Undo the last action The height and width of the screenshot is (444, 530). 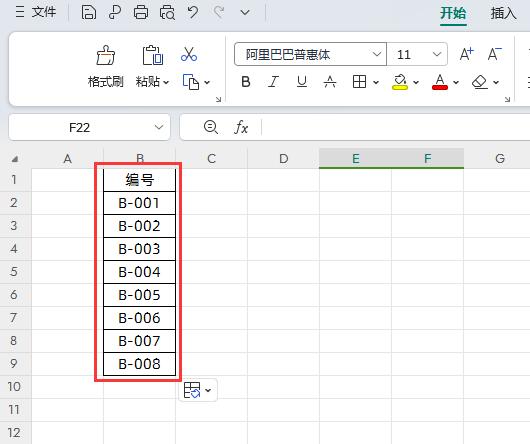pyautogui.click(x=193, y=13)
